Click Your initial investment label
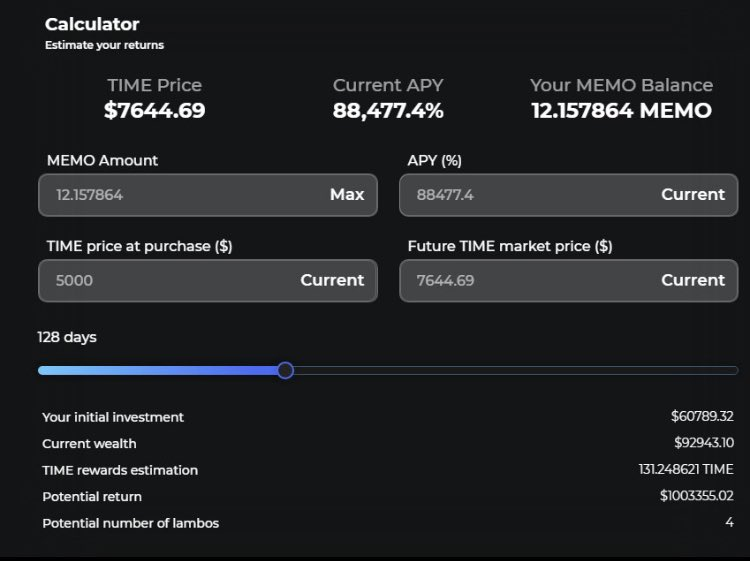This screenshot has width=750, height=561. (x=113, y=417)
